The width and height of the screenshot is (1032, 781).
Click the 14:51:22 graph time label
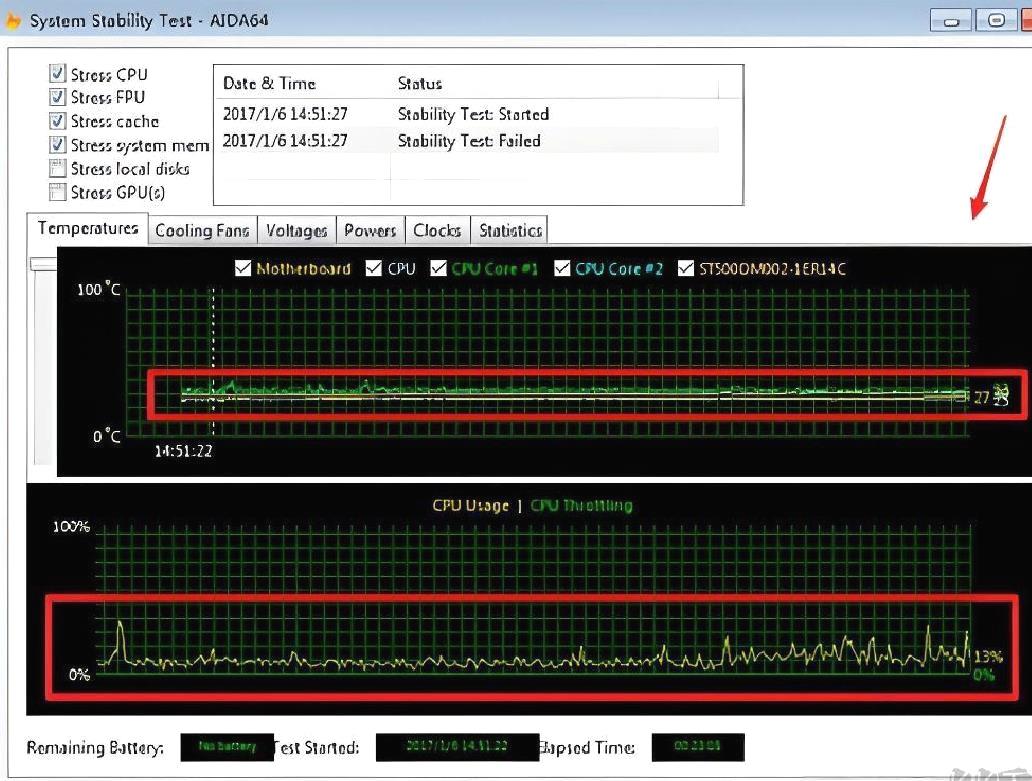coord(184,451)
